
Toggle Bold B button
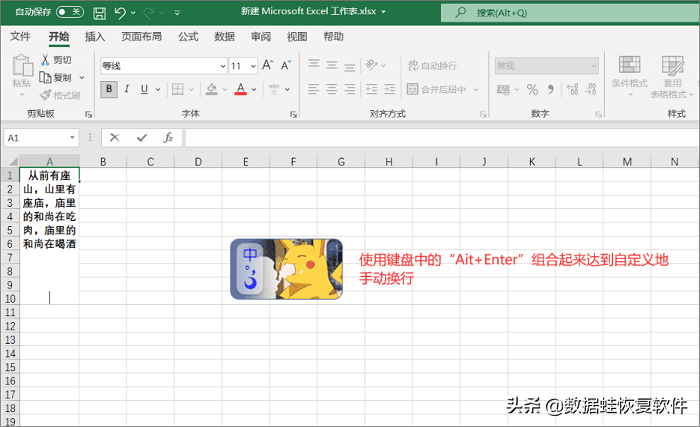tap(109, 89)
